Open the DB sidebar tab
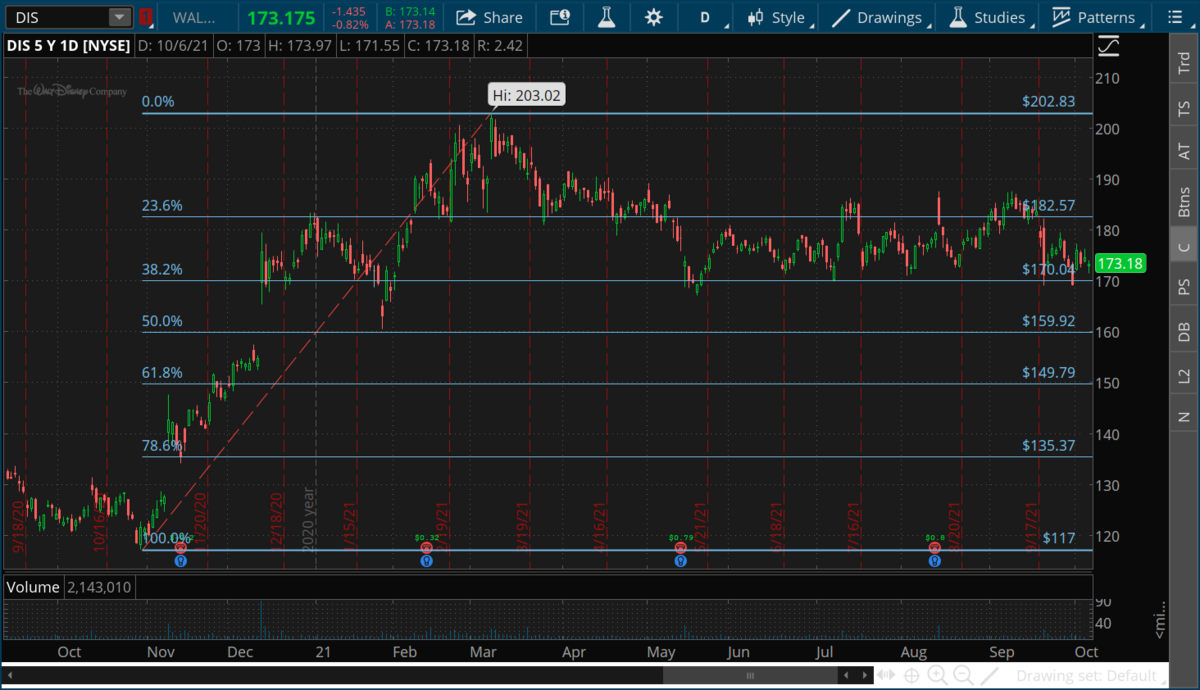This screenshot has width=1200, height=690. click(x=1184, y=332)
